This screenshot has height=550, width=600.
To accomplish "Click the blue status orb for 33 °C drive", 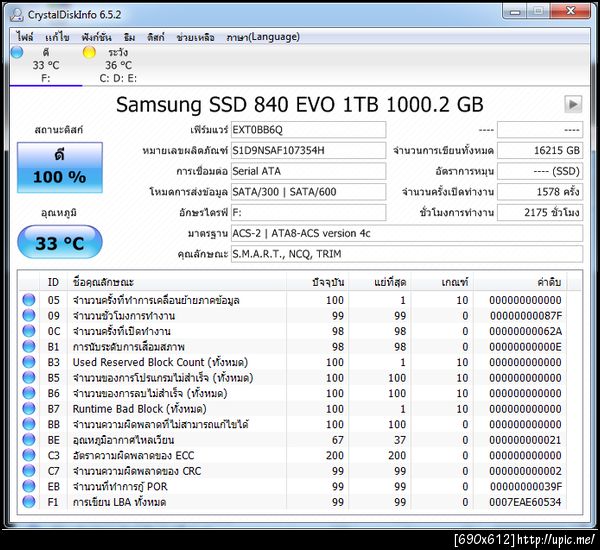I will tap(17, 52).
